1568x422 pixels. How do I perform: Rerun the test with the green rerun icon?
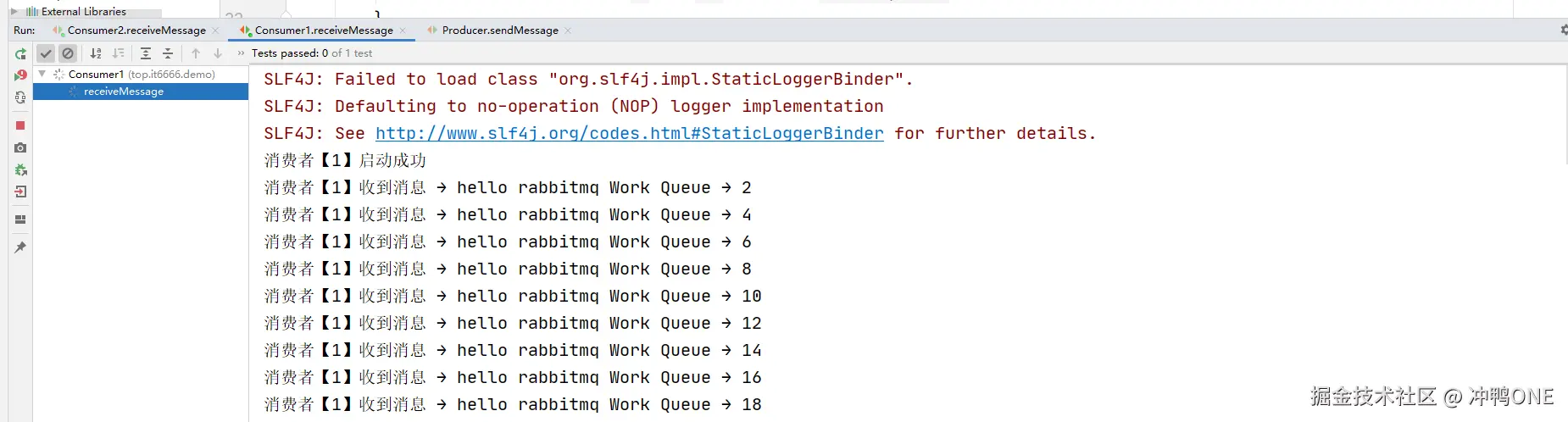point(20,53)
